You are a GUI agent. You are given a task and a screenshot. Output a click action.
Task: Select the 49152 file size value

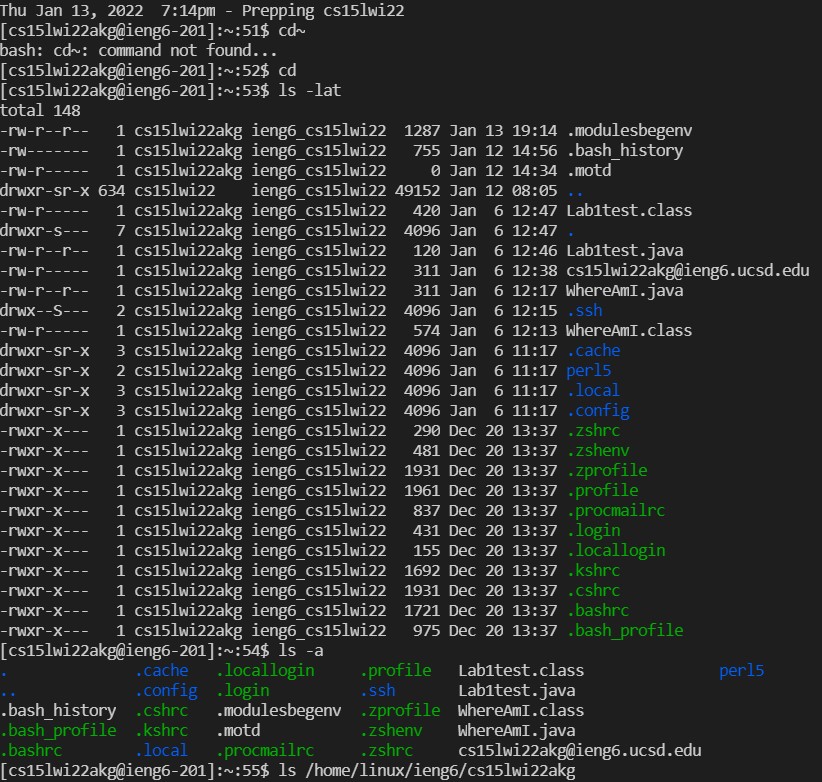[416, 191]
